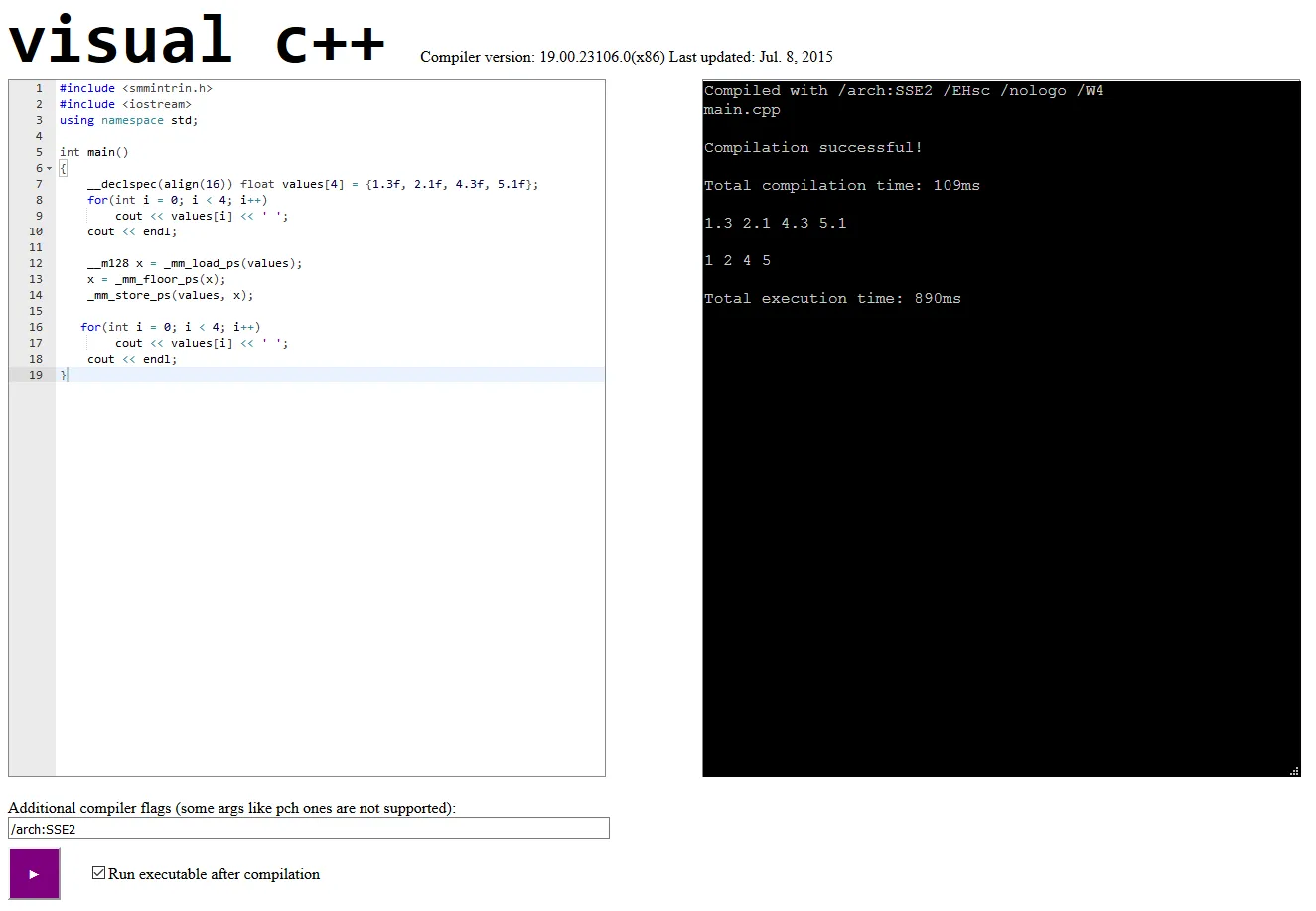The image size is (1316, 911).
Task: Click the cout << endl line 10
Action: coord(132,231)
